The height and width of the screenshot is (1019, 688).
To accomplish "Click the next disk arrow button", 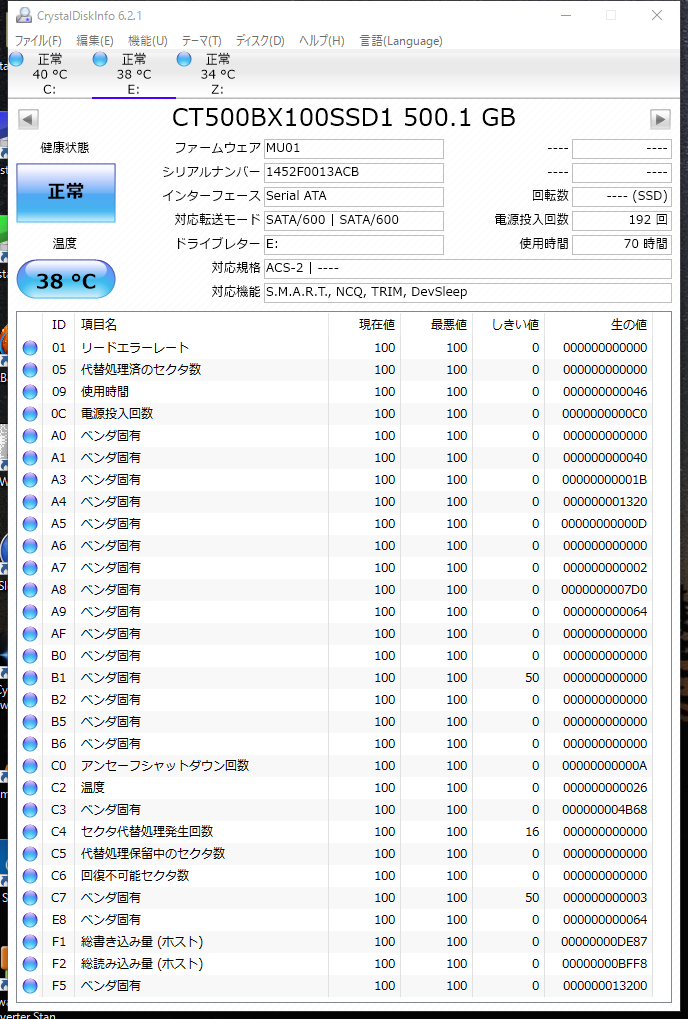I will [660, 120].
